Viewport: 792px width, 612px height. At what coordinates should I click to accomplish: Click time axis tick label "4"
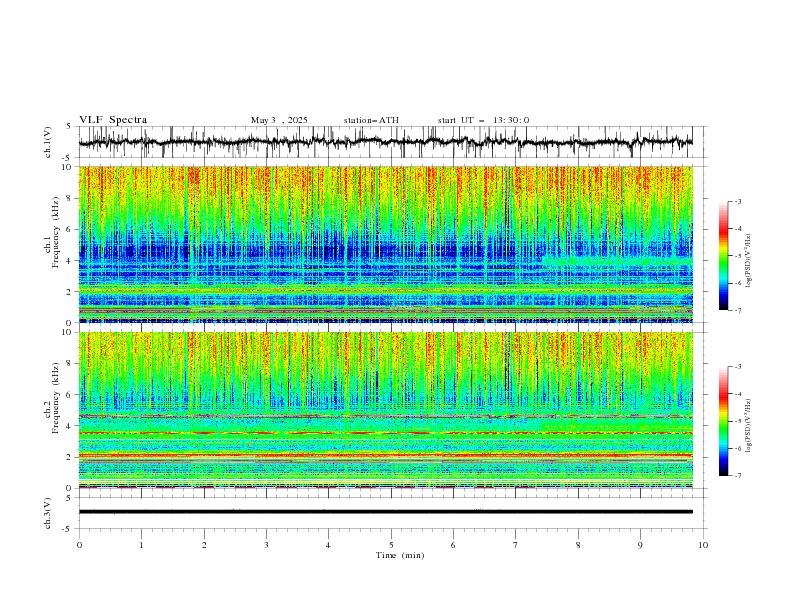coord(328,545)
